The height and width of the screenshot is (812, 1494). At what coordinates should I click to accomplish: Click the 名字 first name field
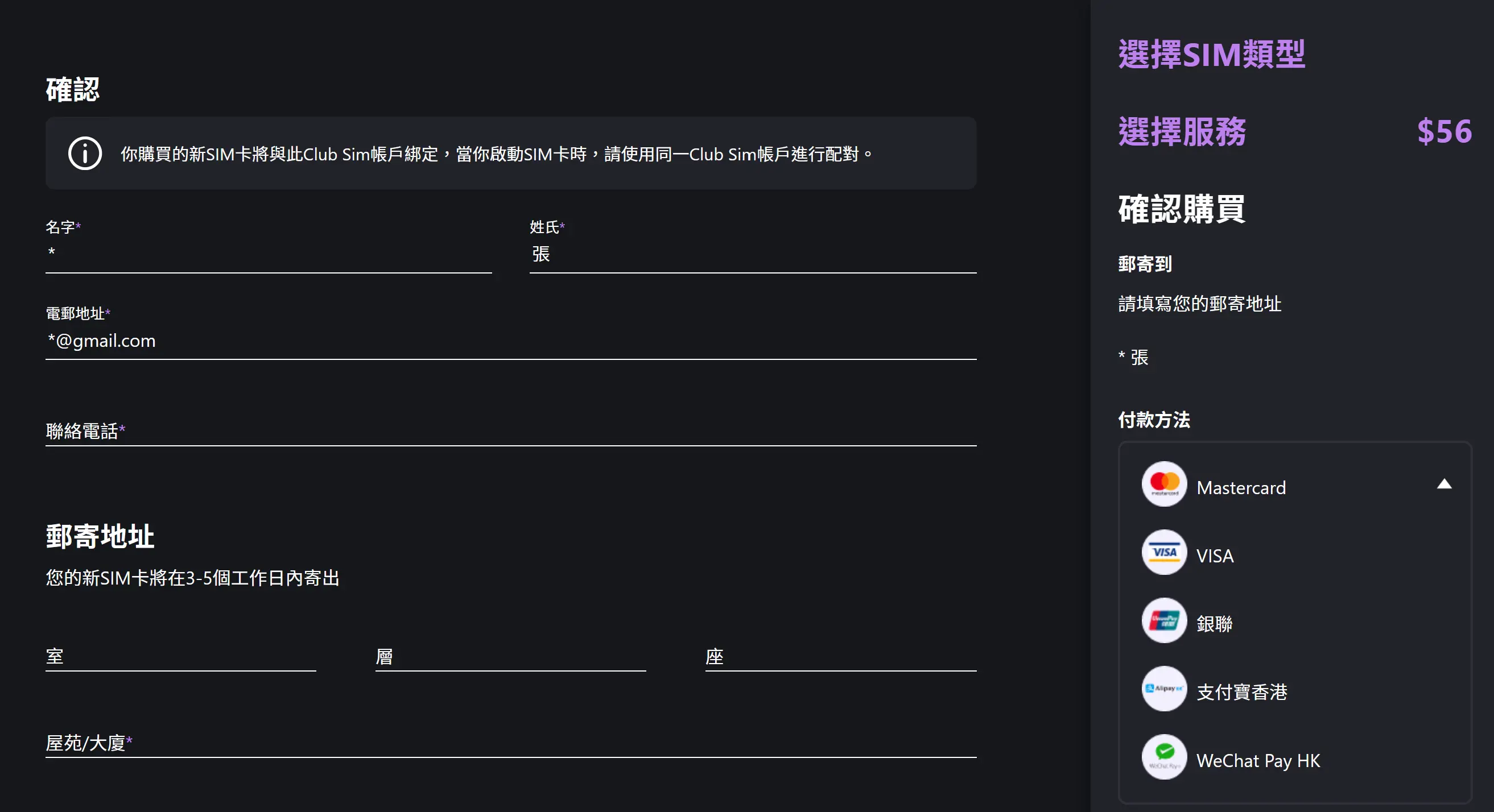click(267, 254)
